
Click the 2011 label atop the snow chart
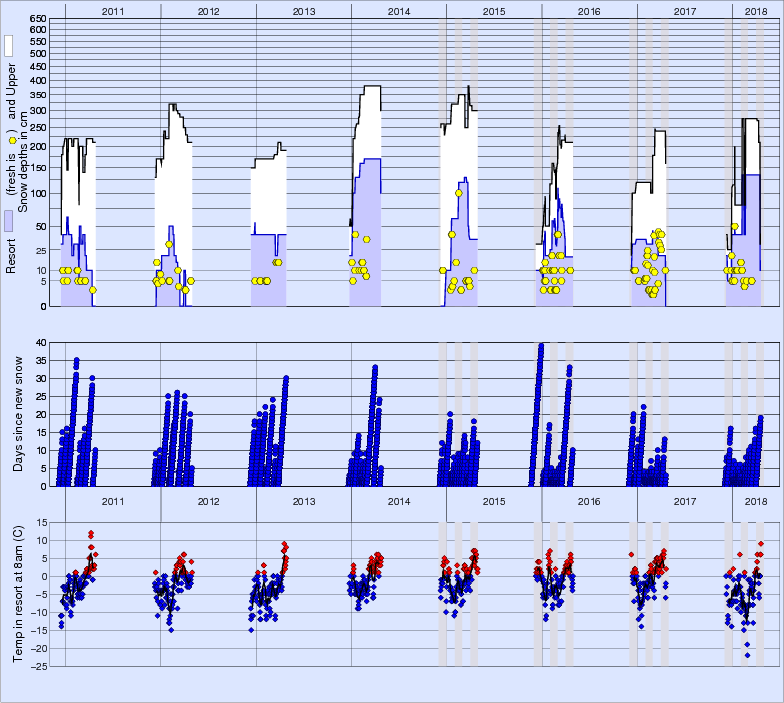[x=113, y=11]
